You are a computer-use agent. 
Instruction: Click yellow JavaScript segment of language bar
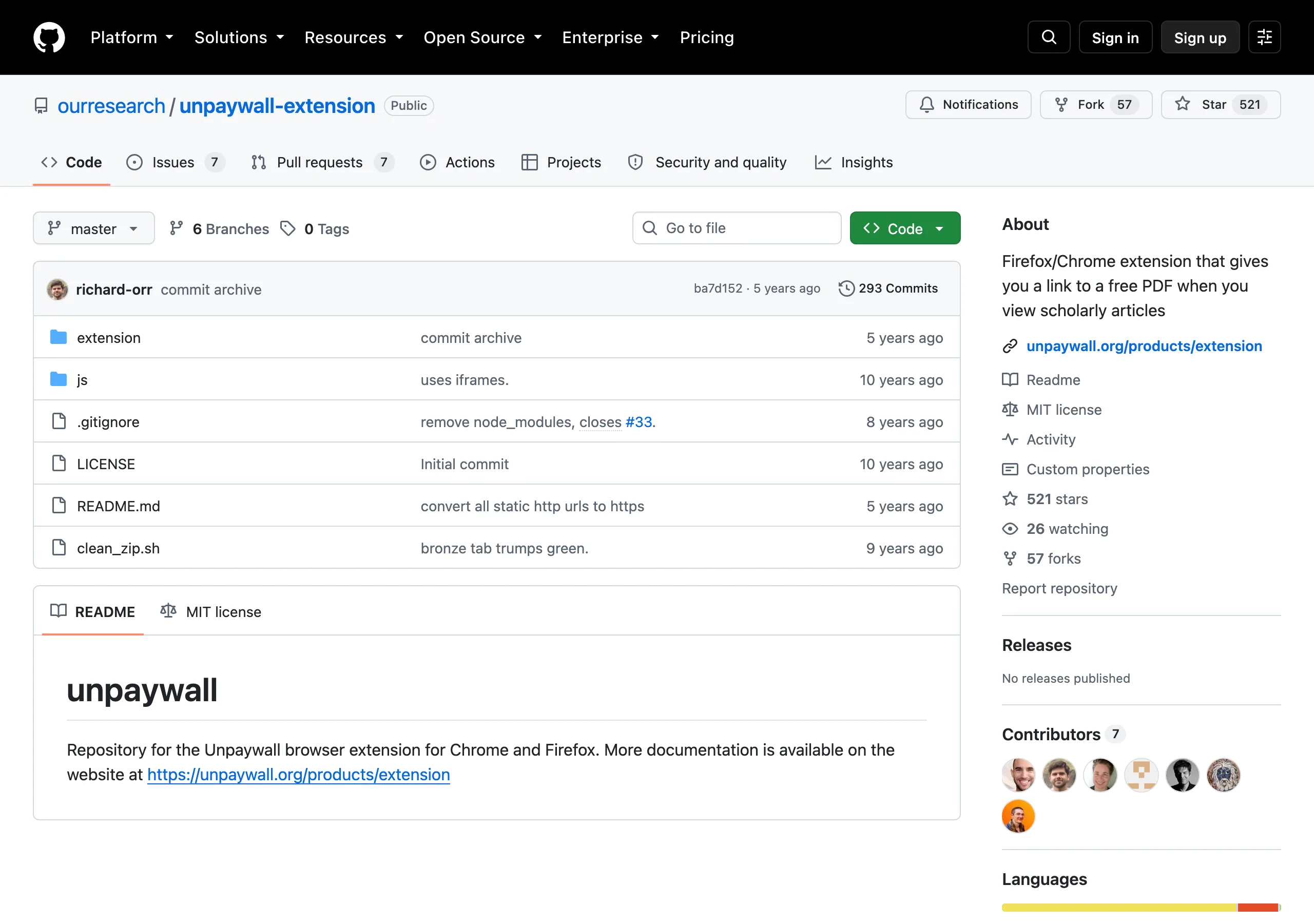pos(1119,908)
